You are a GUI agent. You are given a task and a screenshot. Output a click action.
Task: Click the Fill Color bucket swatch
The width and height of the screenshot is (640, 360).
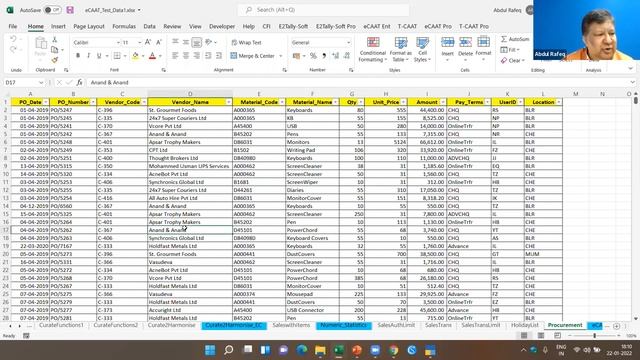[x=135, y=56]
